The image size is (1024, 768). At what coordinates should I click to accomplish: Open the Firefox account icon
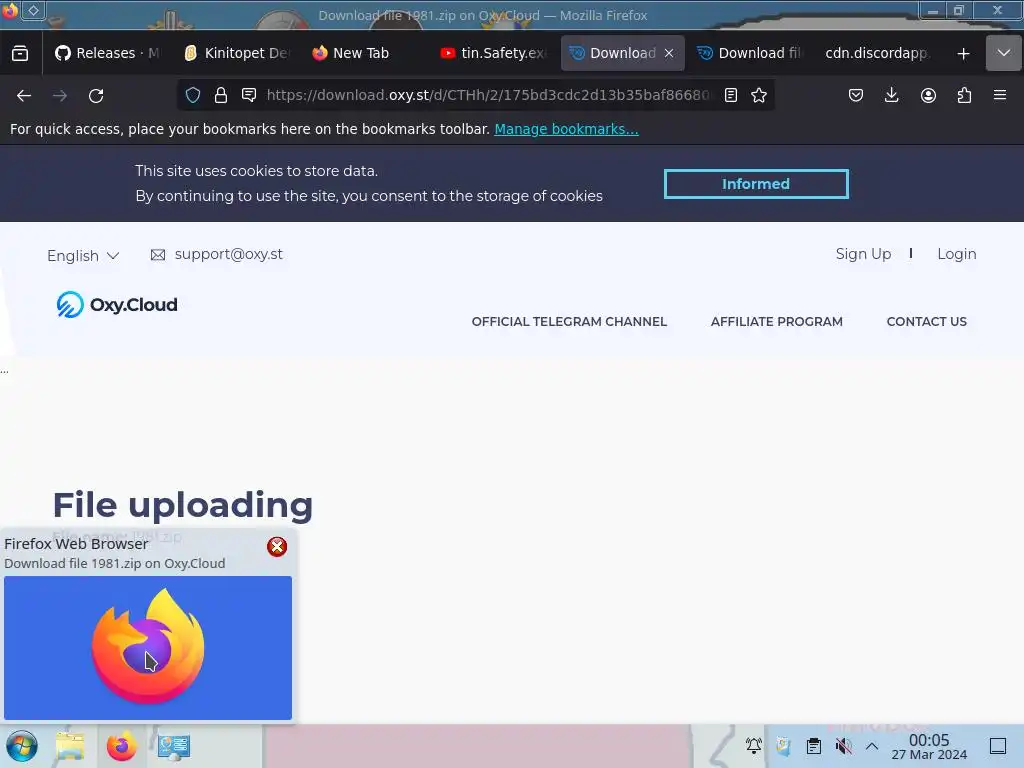tap(928, 95)
